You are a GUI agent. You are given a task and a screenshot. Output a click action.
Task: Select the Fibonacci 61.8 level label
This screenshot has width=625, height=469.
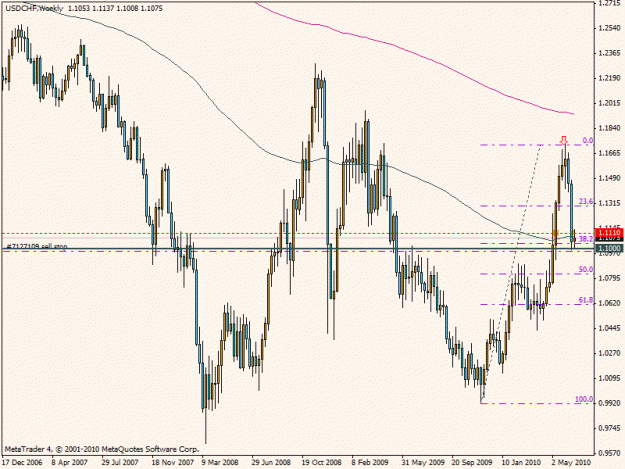pos(586,300)
